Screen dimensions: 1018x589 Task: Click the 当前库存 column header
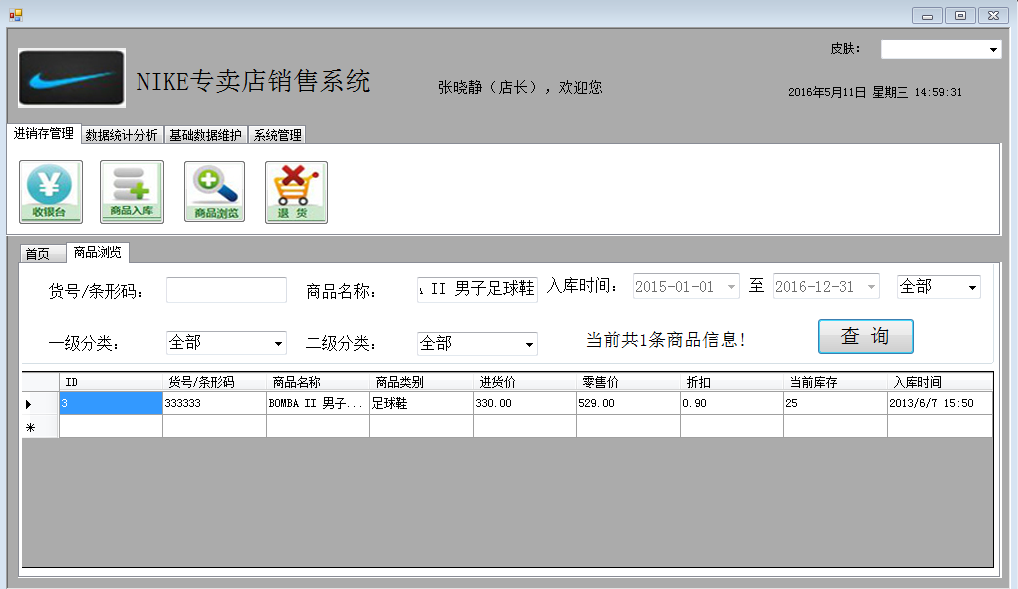click(x=836, y=382)
